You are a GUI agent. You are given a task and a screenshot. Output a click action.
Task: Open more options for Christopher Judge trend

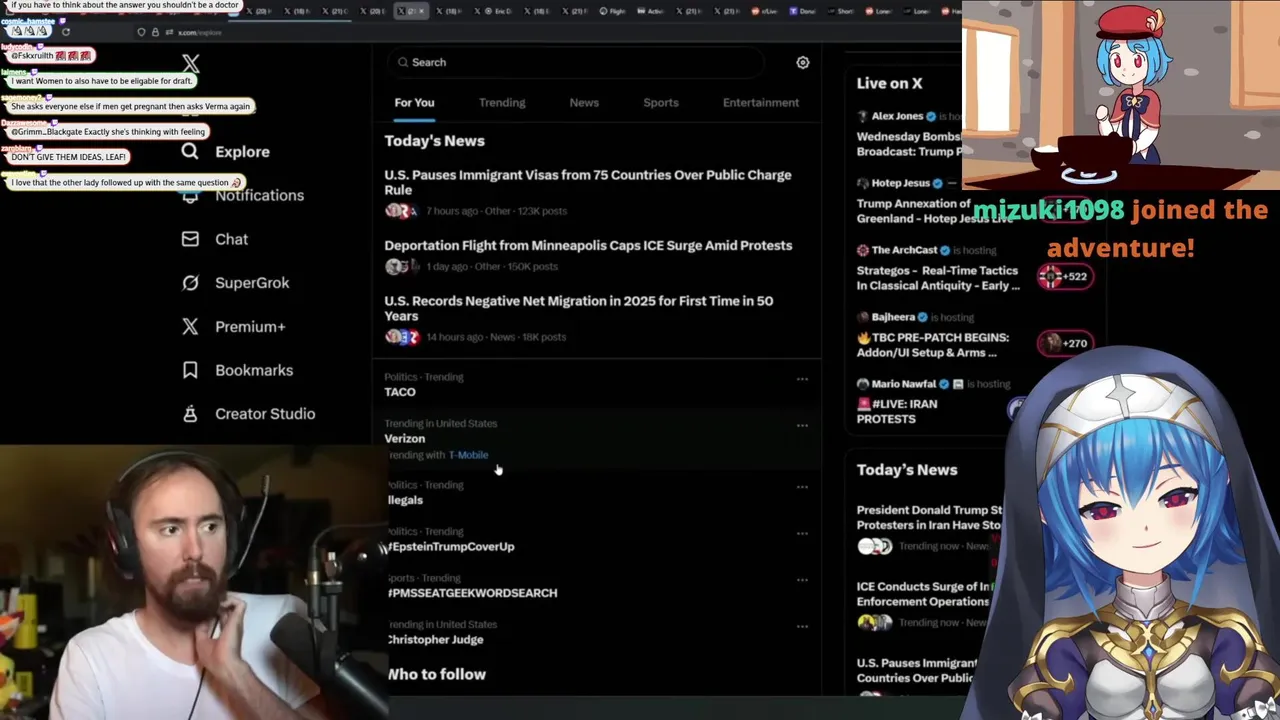click(802, 627)
